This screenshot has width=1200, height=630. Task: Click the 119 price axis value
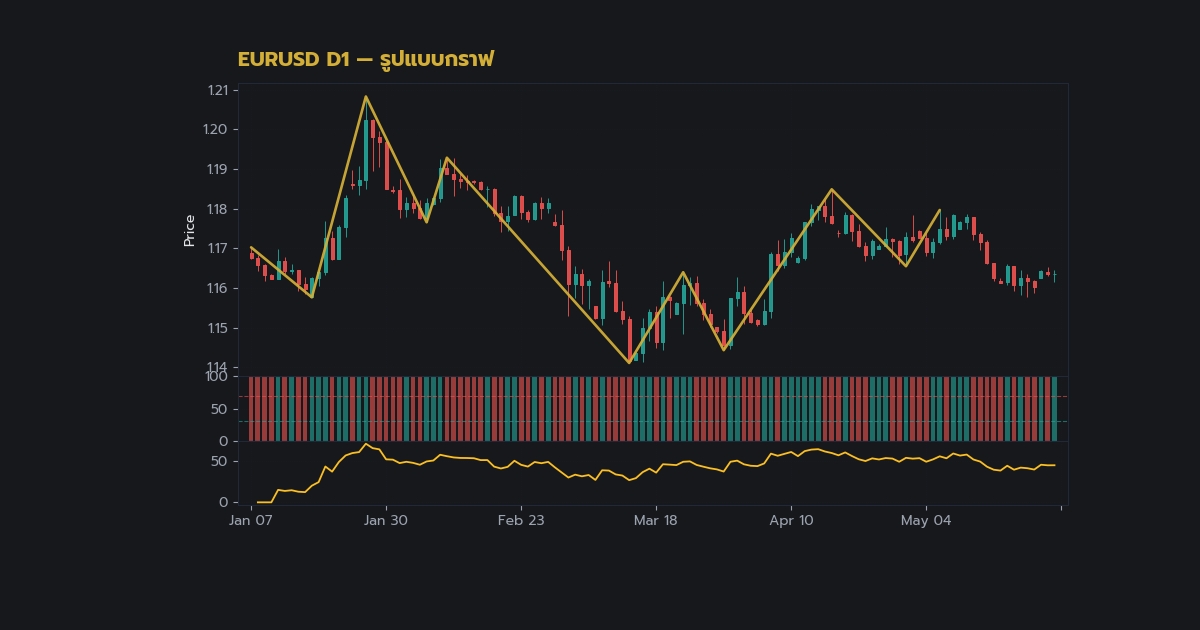click(217, 170)
